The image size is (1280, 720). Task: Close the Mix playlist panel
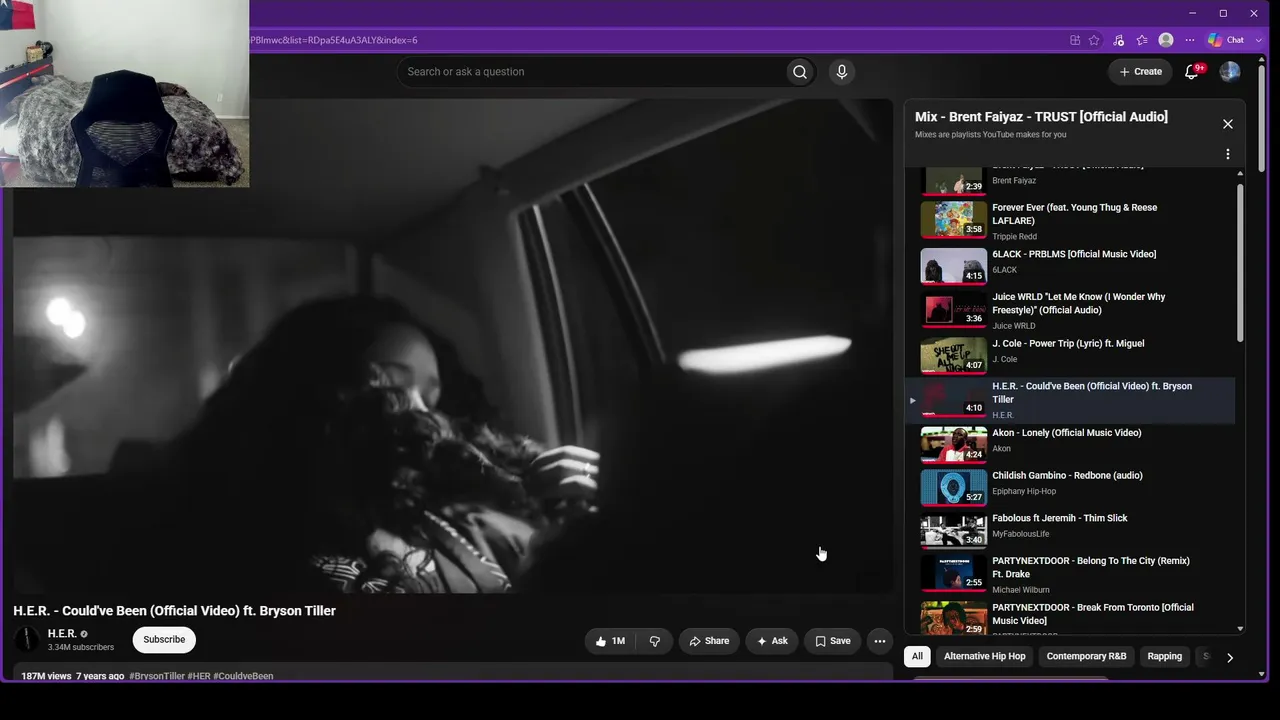(1228, 124)
